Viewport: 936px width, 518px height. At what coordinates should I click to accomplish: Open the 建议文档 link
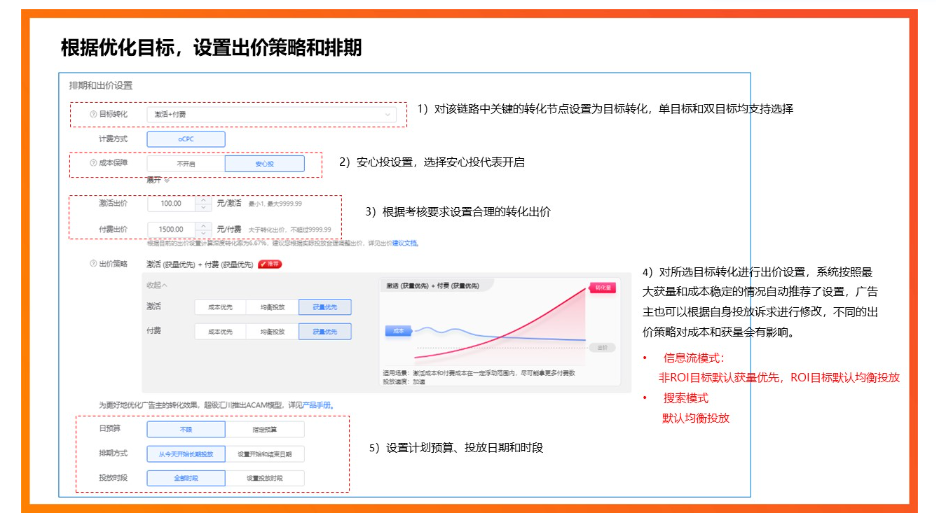[x=404, y=243]
